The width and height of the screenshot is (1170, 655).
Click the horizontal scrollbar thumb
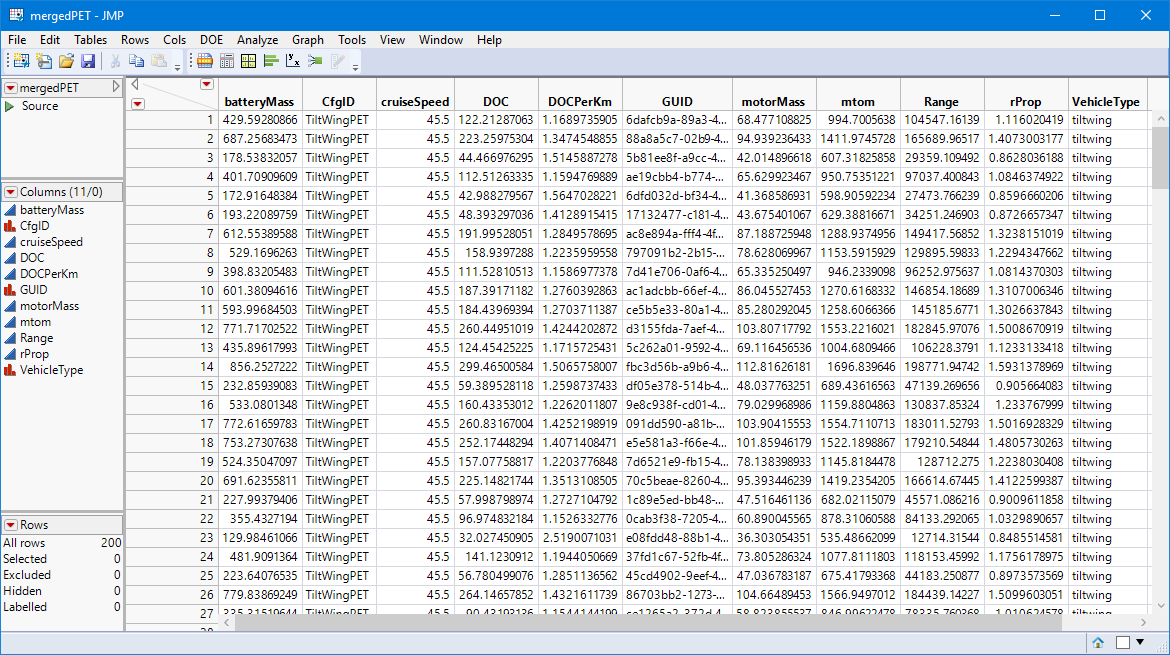pos(648,622)
